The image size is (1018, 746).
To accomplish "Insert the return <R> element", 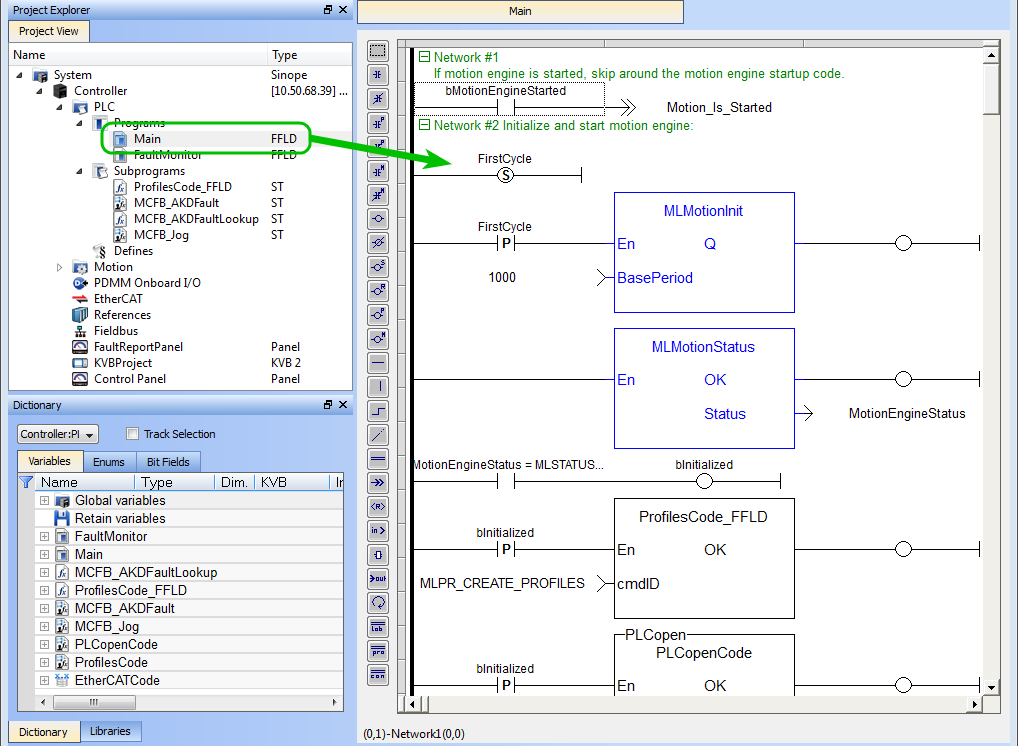I will (378, 506).
